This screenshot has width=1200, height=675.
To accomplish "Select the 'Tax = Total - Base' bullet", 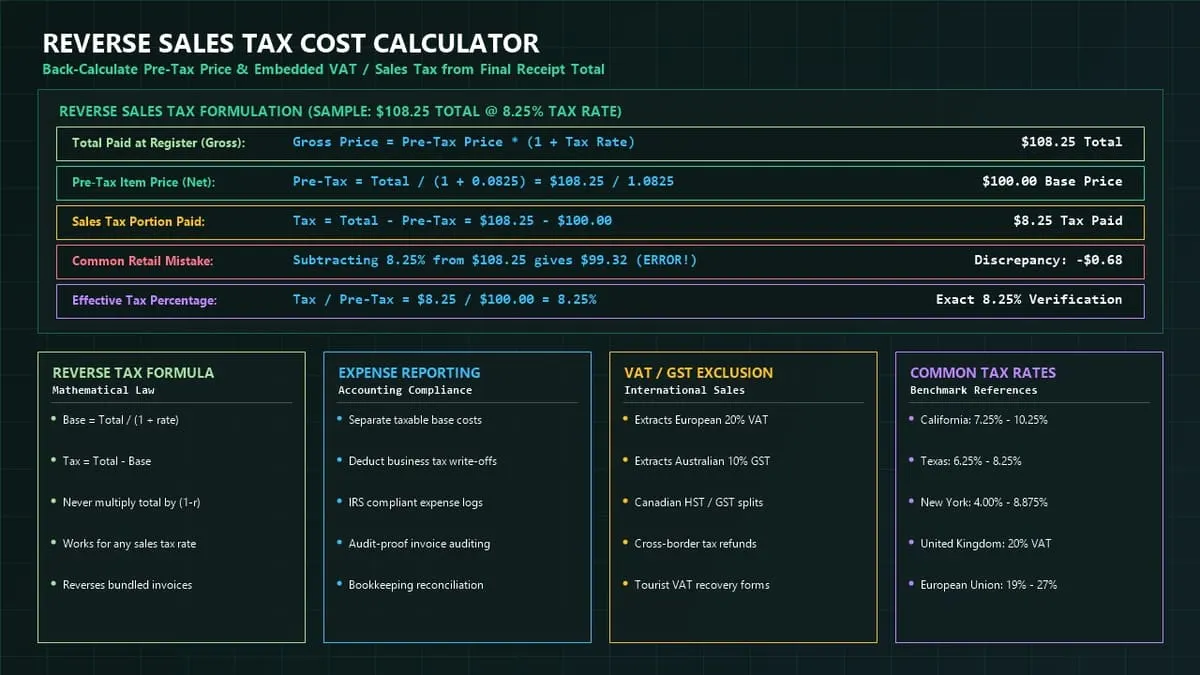I will pyautogui.click(x=107, y=461).
